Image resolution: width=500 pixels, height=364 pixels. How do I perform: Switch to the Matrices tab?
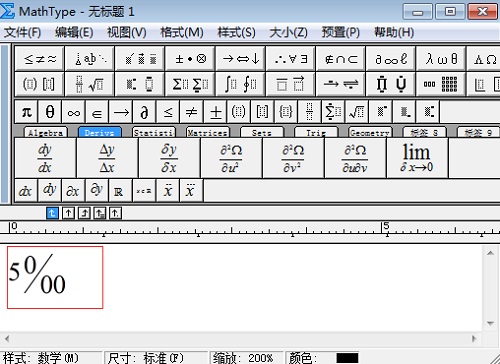[208, 132]
